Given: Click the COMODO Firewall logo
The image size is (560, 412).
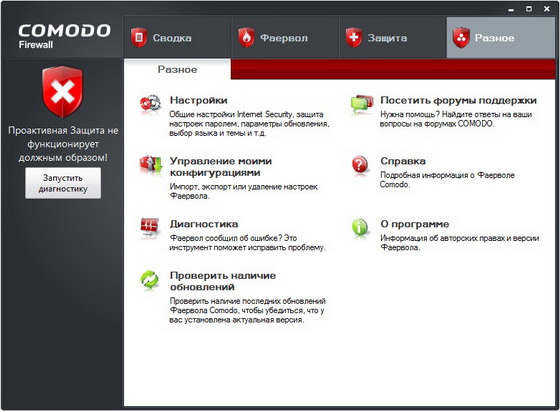Looking at the screenshot, I should click(64, 36).
